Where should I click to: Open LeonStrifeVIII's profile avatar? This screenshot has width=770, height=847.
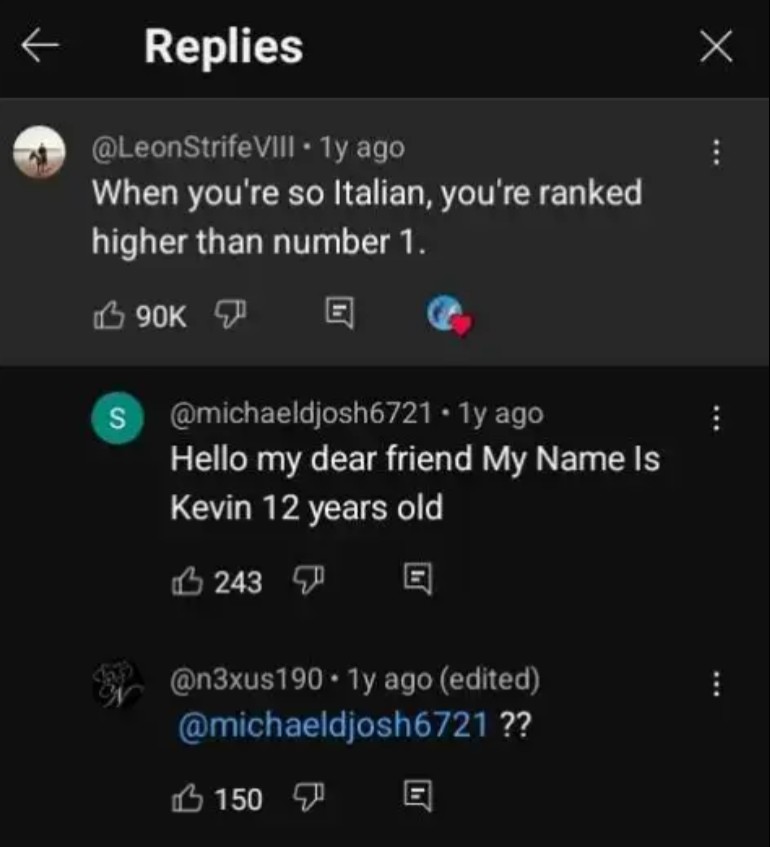(x=39, y=153)
